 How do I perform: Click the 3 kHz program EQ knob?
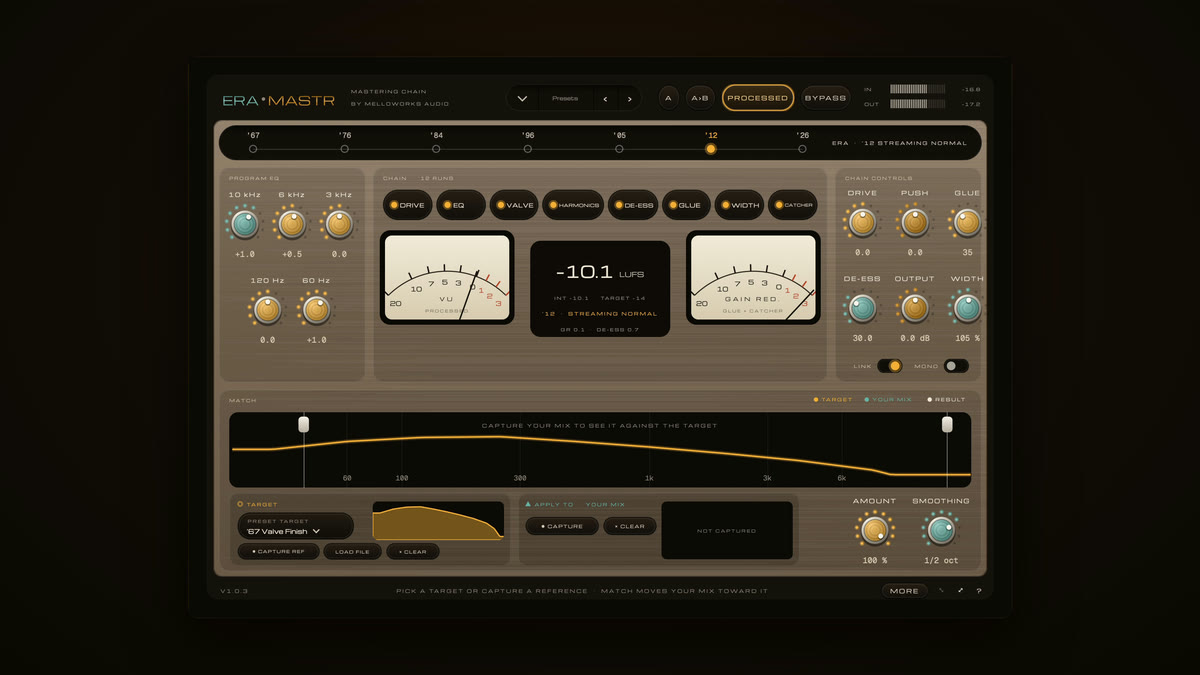click(x=339, y=223)
